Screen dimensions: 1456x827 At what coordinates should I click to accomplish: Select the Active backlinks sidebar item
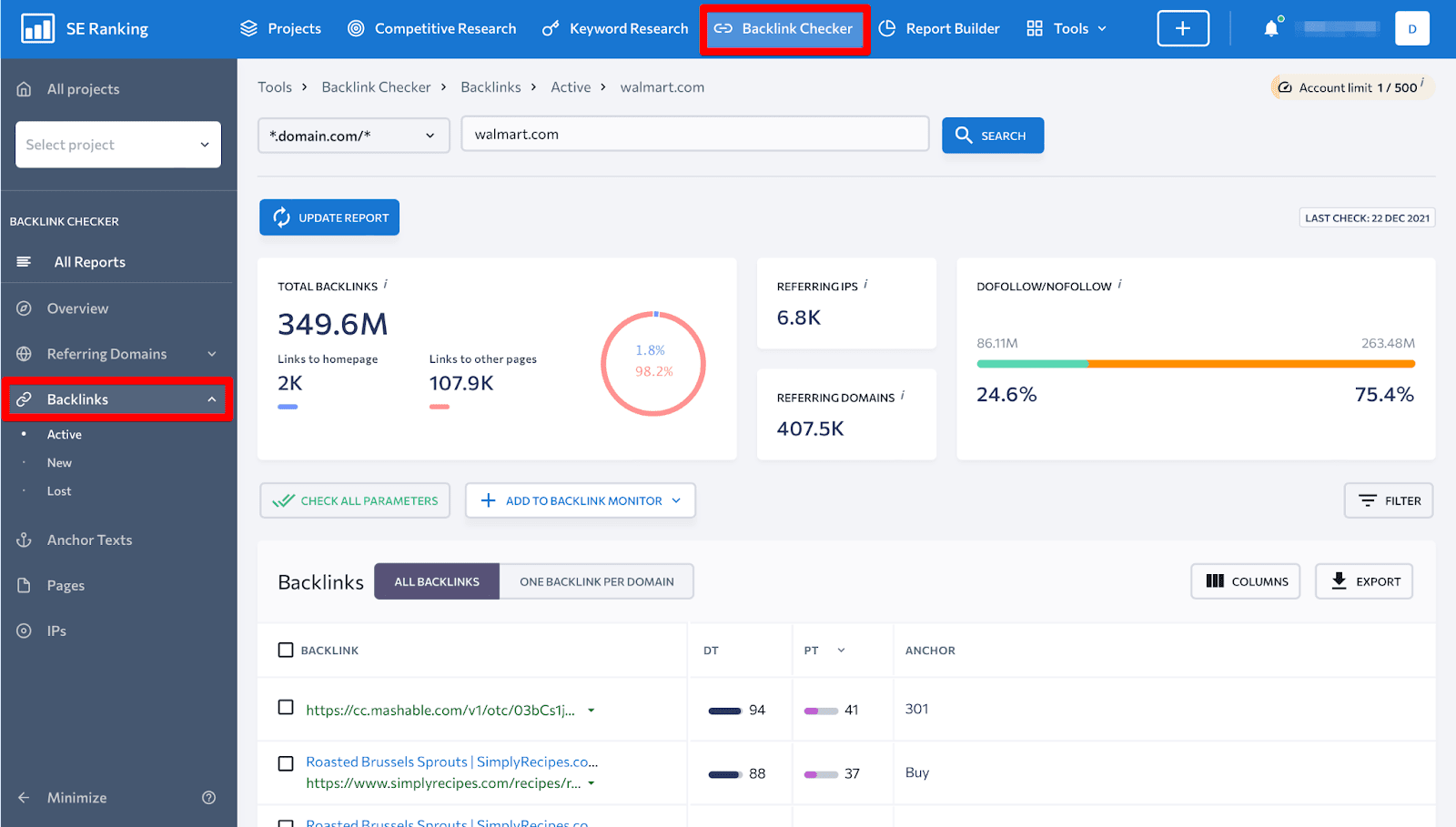tap(65, 435)
